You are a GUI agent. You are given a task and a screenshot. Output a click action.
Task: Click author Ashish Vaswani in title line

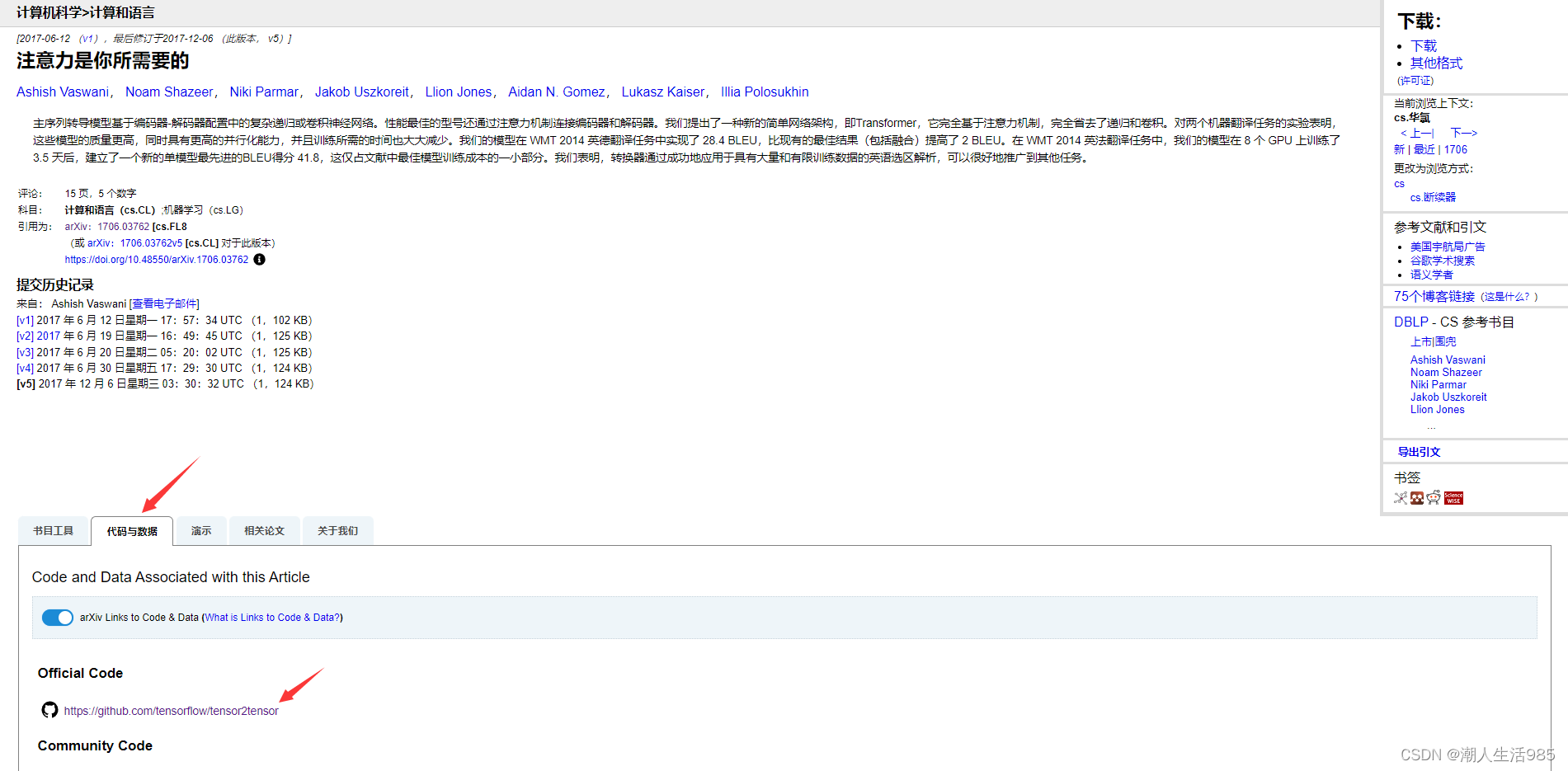[x=63, y=92]
